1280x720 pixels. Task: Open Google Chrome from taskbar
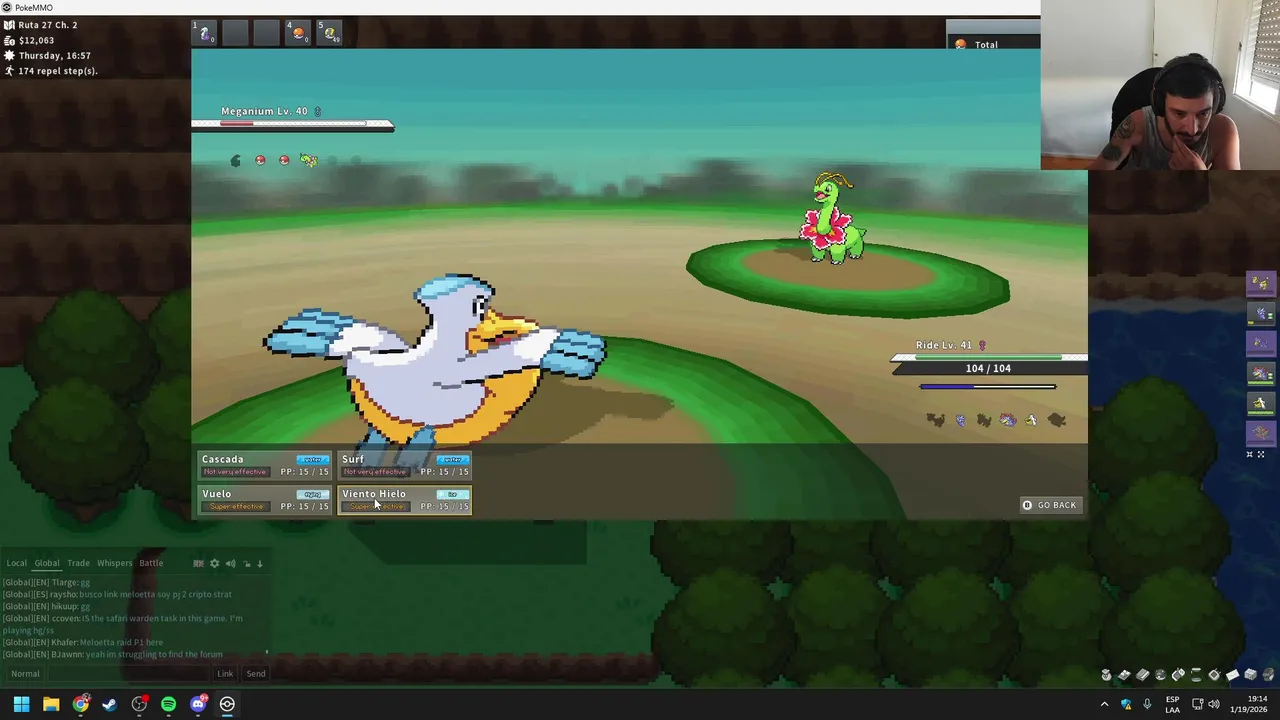[x=80, y=704]
